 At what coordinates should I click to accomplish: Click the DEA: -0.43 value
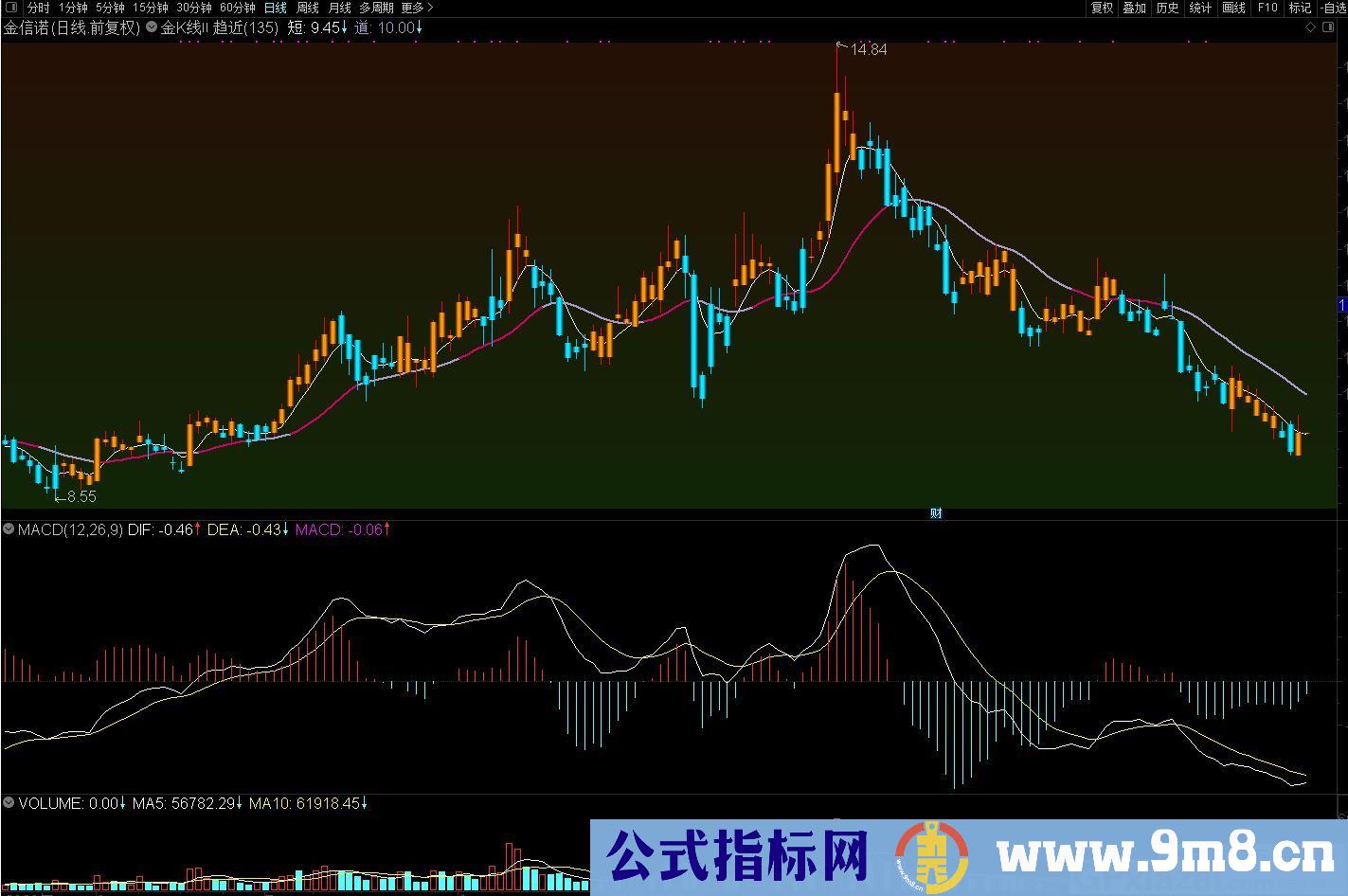coord(248,529)
